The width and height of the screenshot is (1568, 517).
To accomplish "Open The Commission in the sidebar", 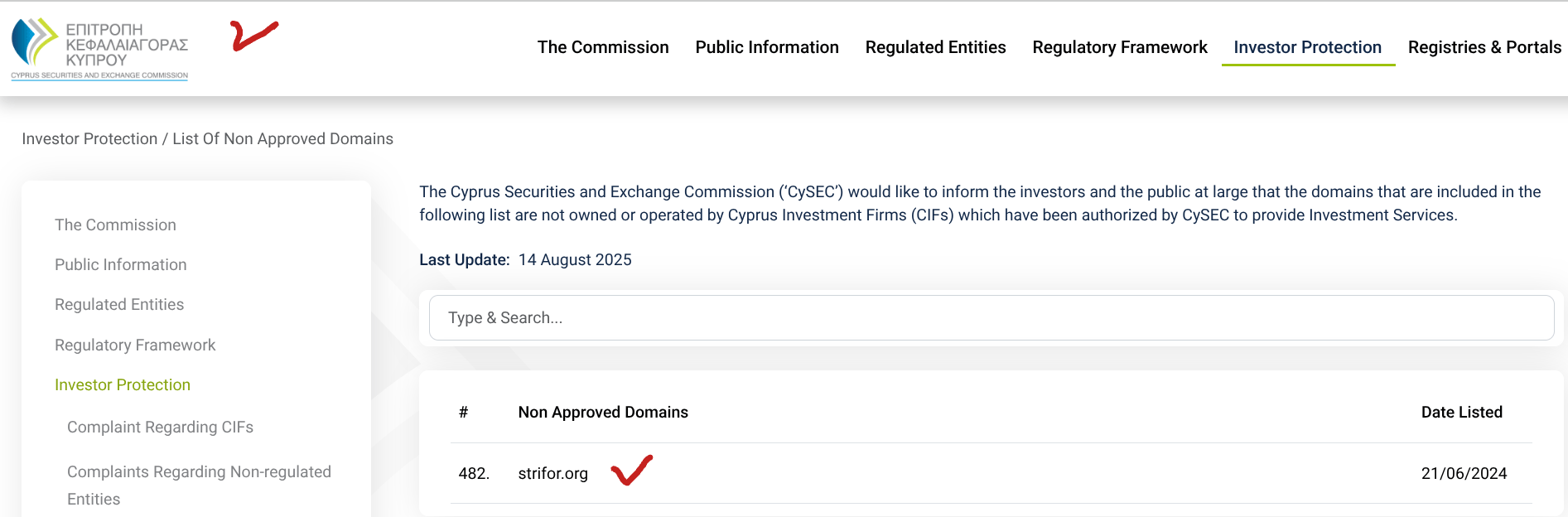I will [x=115, y=225].
